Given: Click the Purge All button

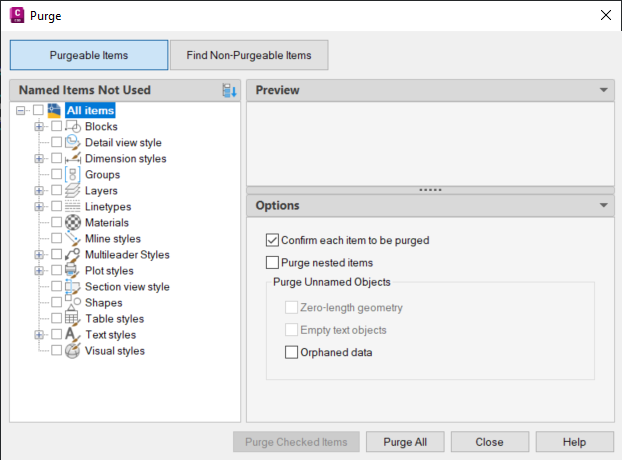Looking at the screenshot, I should (x=405, y=442).
